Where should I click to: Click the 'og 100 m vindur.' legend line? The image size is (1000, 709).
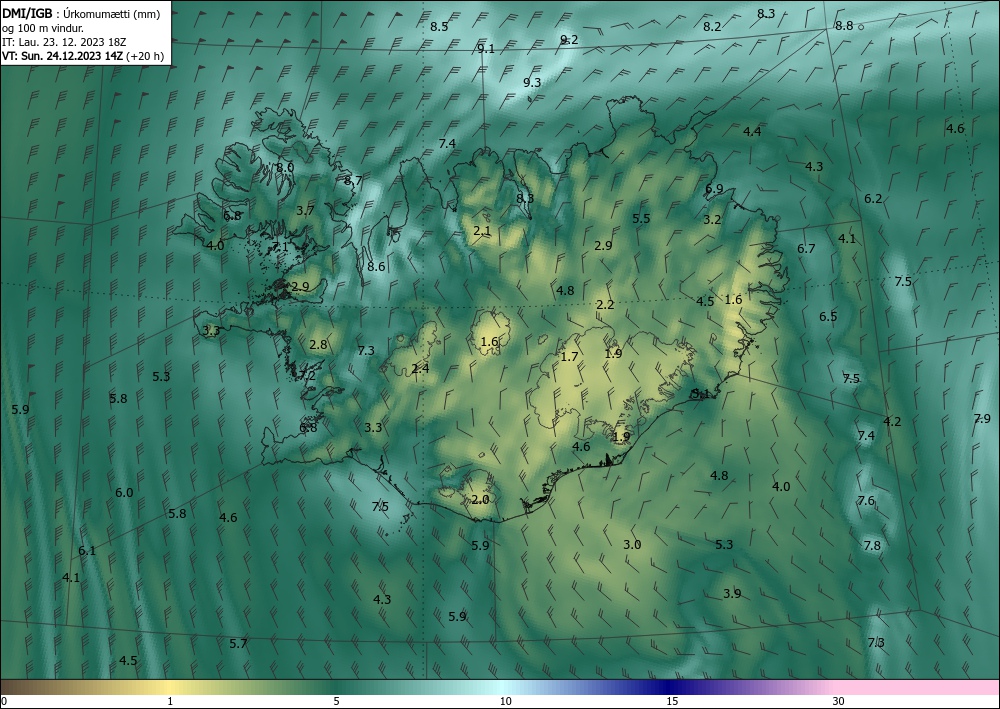pyautogui.click(x=43, y=28)
